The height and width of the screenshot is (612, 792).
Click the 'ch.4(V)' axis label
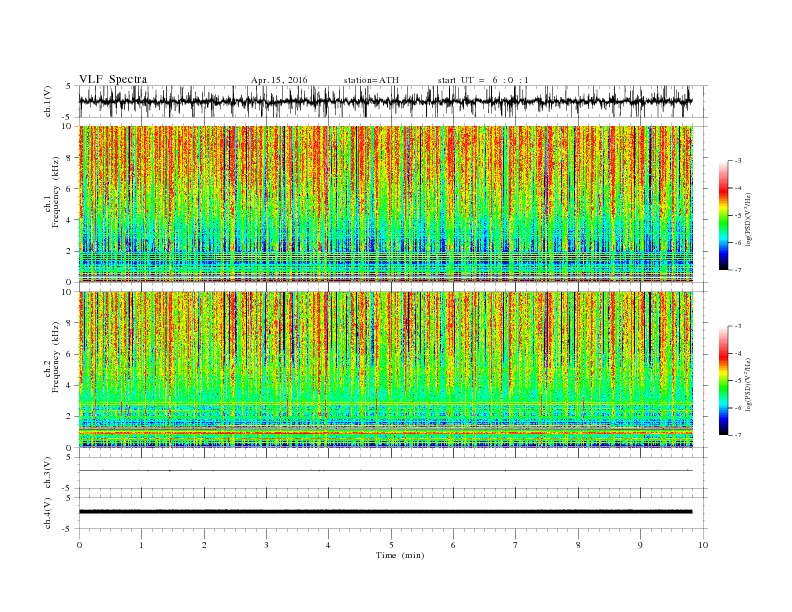[48, 513]
